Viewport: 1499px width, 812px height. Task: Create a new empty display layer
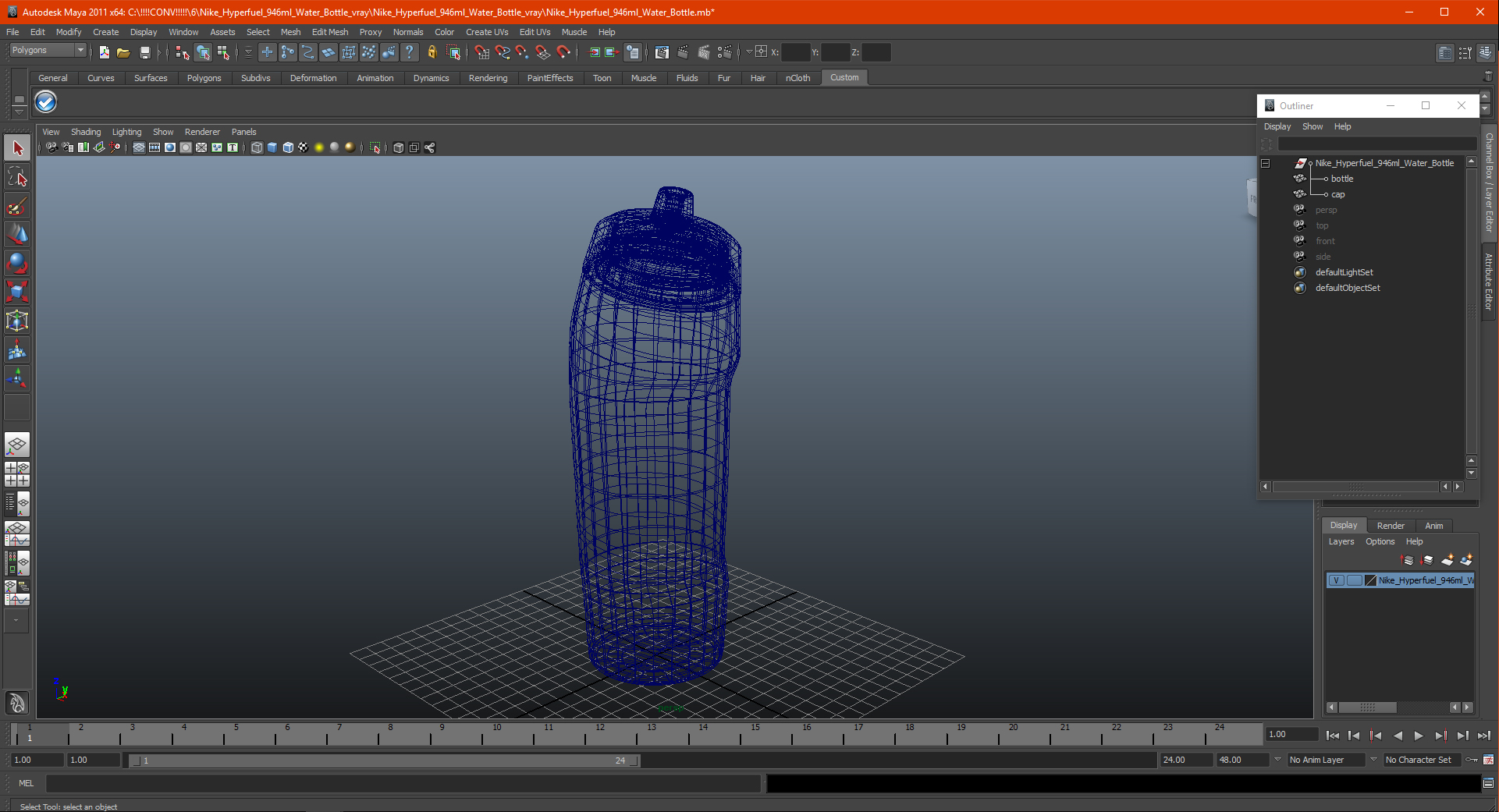pos(1447,560)
